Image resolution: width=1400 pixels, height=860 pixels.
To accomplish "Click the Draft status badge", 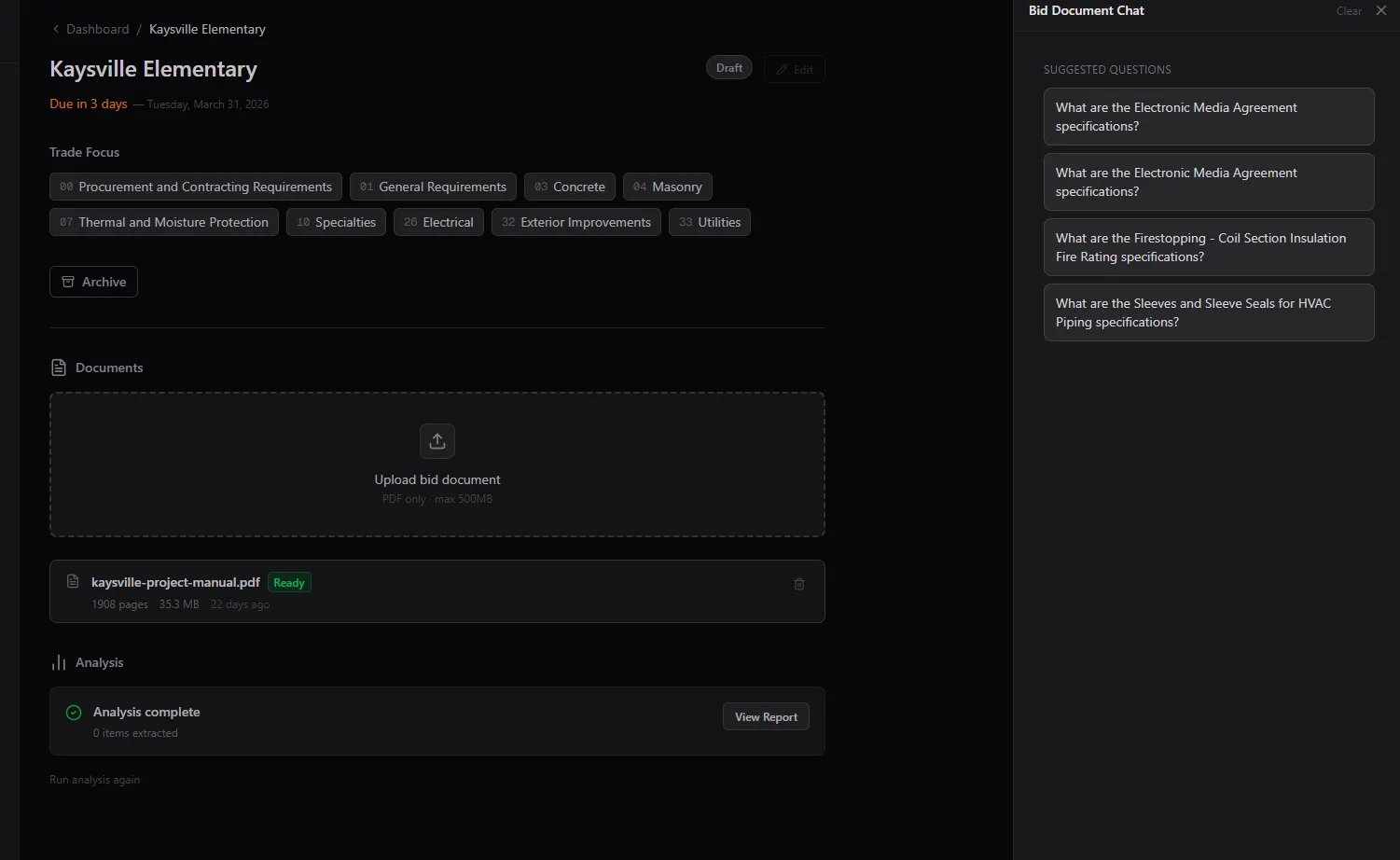I will click(x=728, y=68).
